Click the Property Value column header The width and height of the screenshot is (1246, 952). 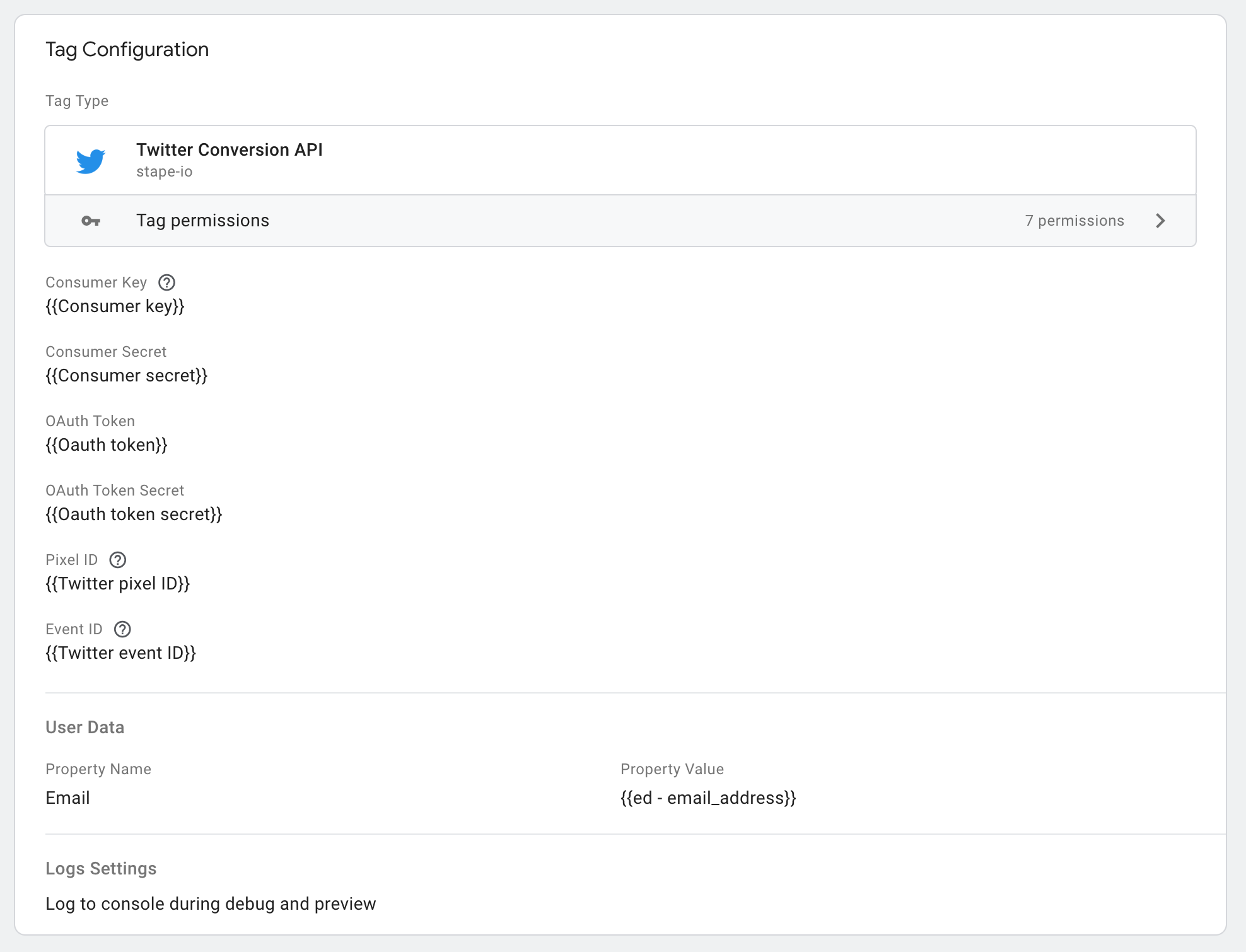pos(672,769)
